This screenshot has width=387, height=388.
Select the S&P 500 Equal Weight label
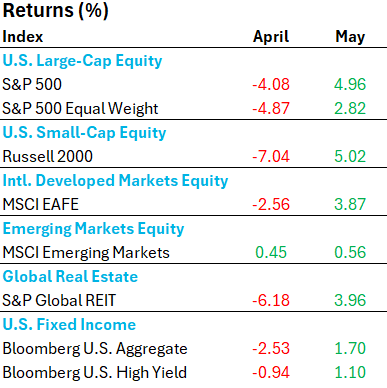80,109
